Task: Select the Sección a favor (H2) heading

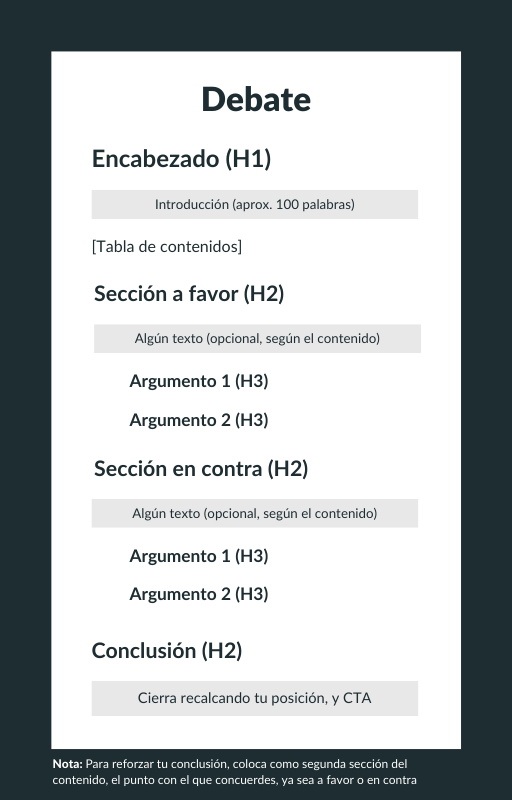Action: tap(189, 294)
